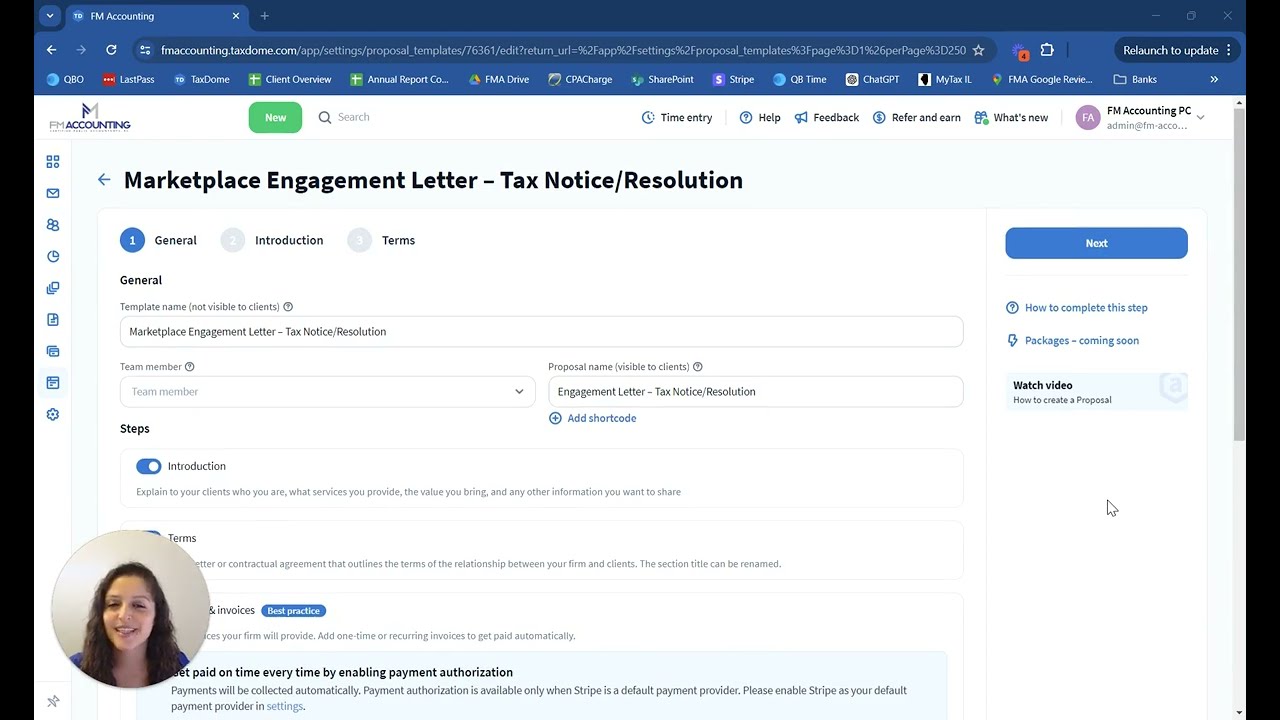Open Packages – coming soon link
Image resolution: width=1280 pixels, height=720 pixels.
pos(1072,341)
